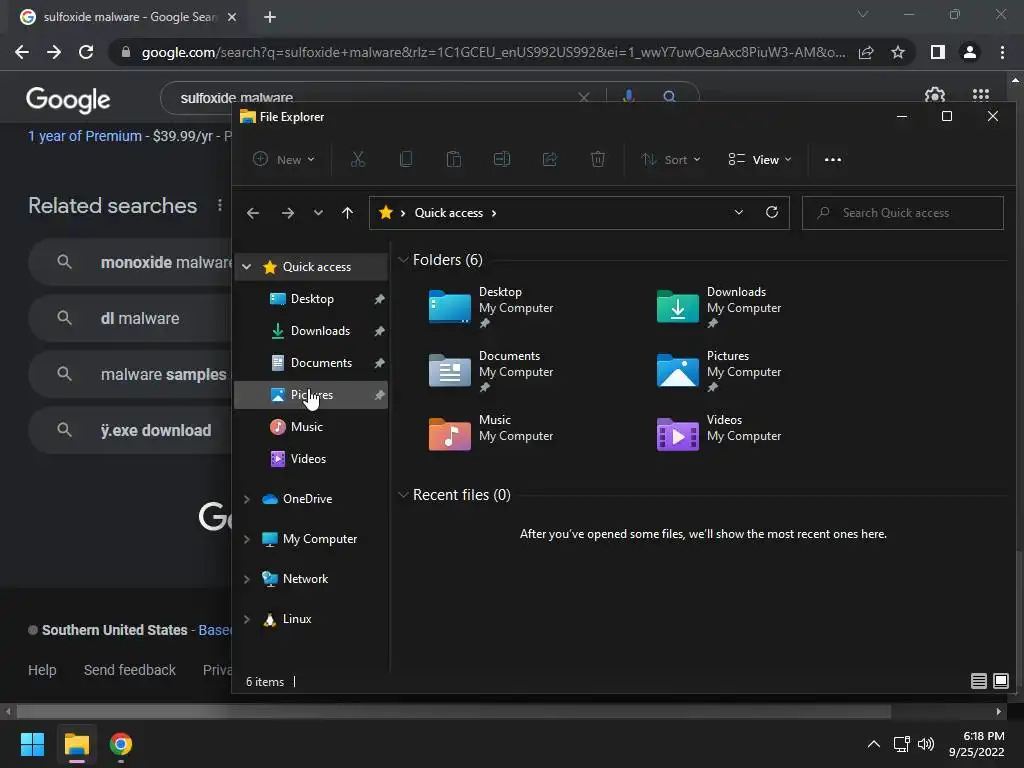This screenshot has height=768, width=1024.
Task: Click Send feedback link on Google page
Action: point(130,670)
